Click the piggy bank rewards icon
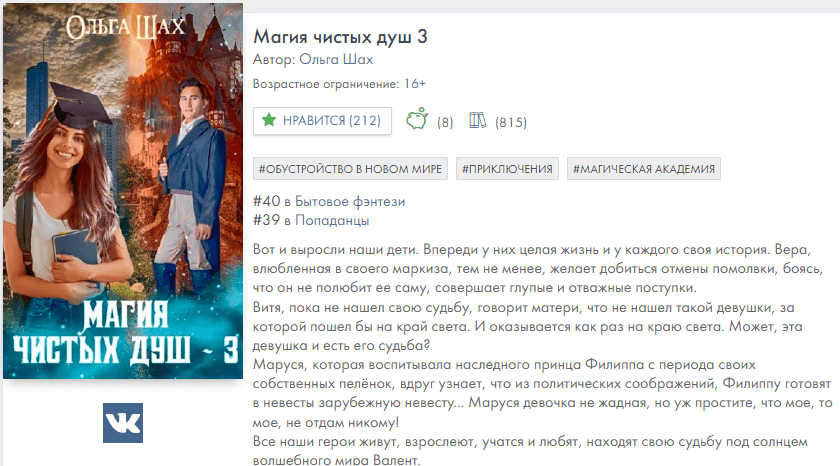The image size is (840, 466). click(417, 119)
